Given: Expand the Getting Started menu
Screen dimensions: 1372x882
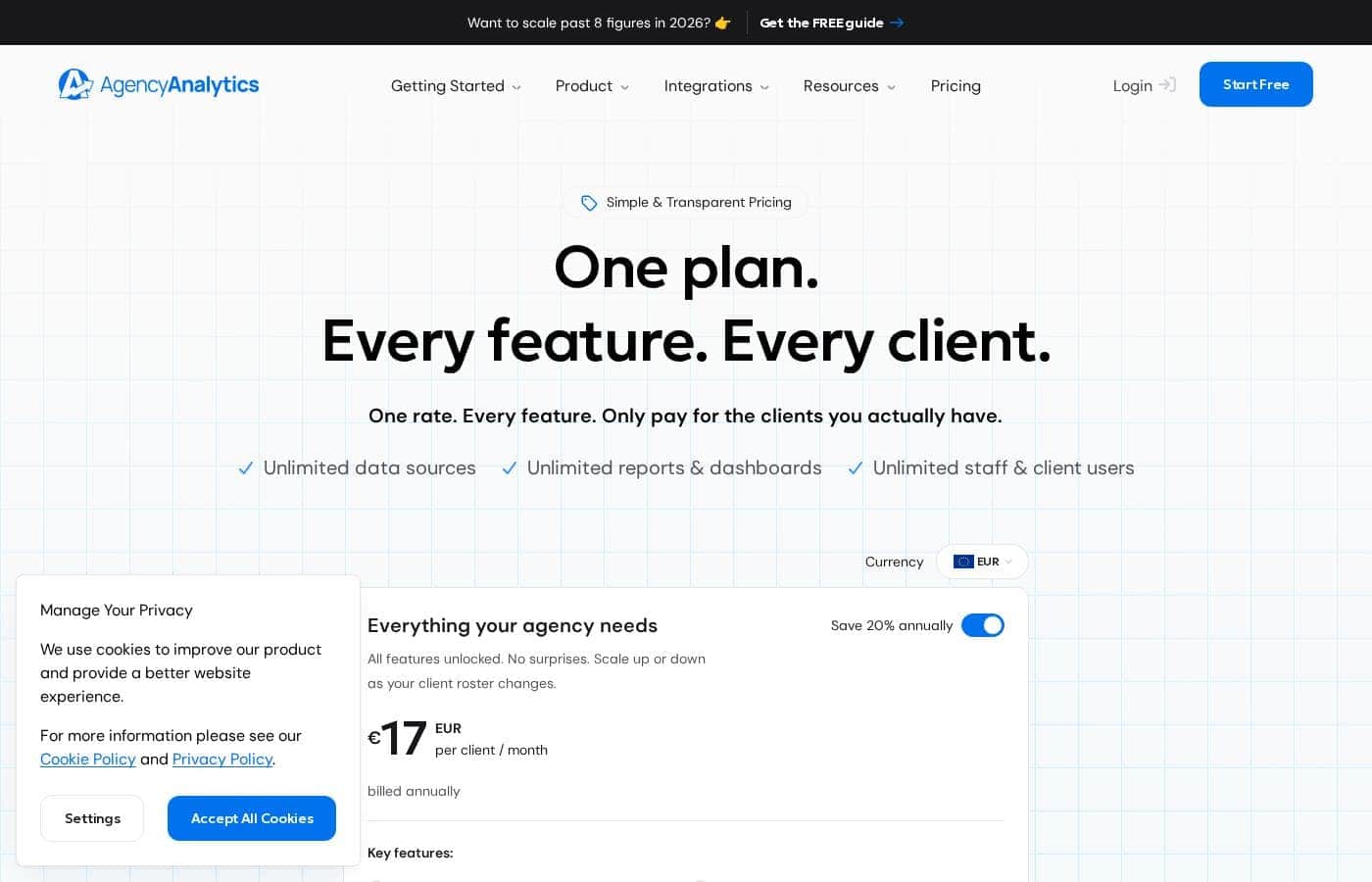Looking at the screenshot, I should (456, 86).
